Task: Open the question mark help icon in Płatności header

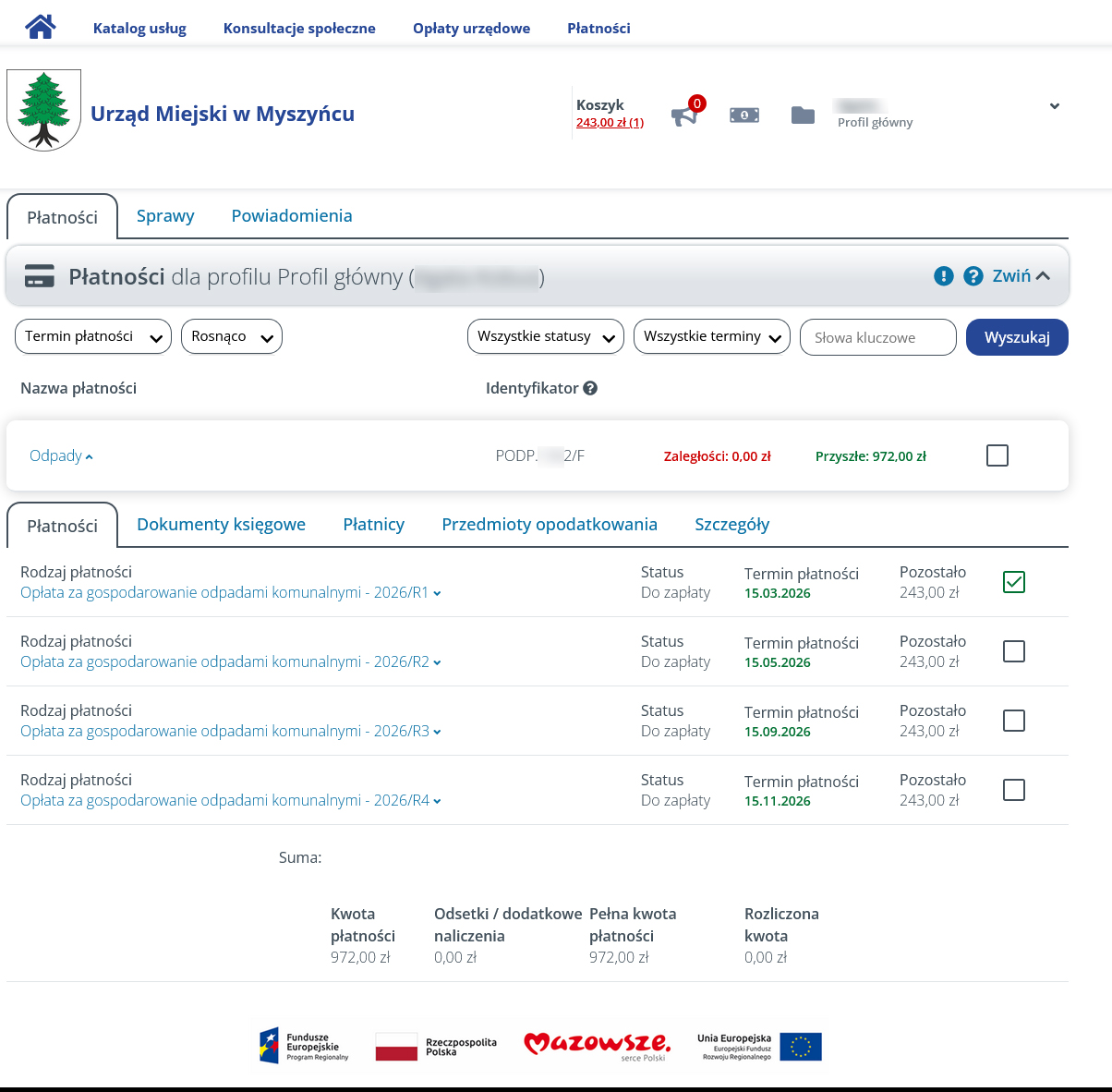Action: (x=973, y=276)
